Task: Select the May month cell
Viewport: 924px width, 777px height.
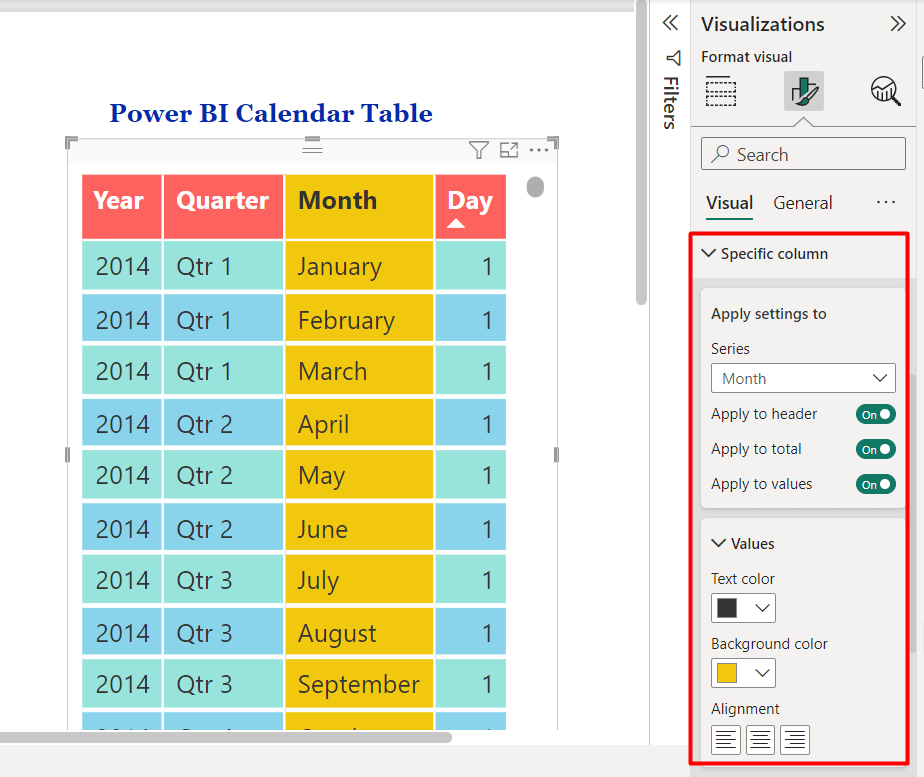Action: coord(359,475)
